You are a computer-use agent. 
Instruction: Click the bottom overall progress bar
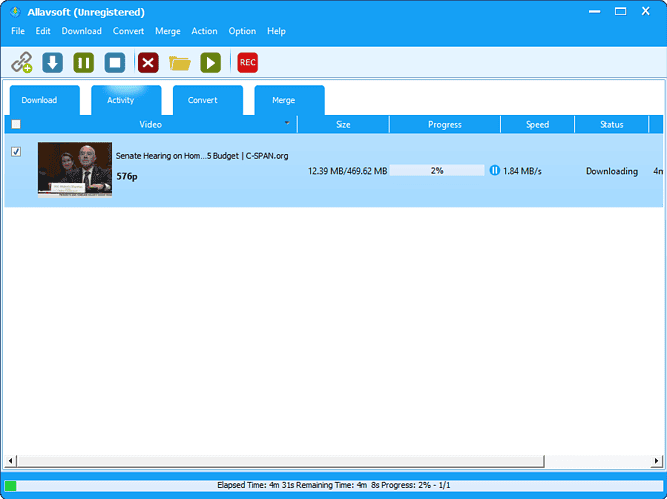coord(334,485)
